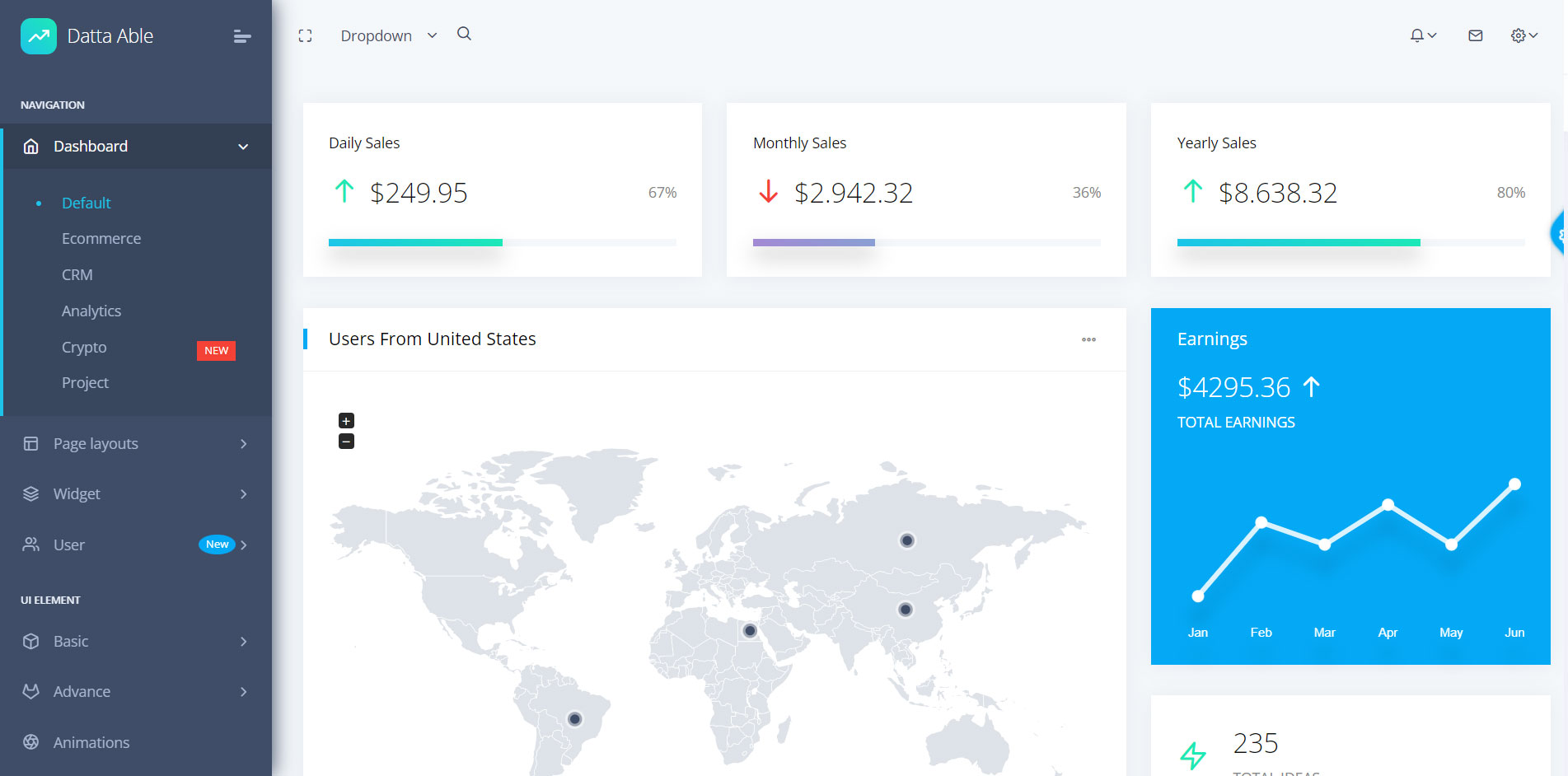Viewport: 1568px width, 776px height.
Task: Open the CRM dashboard link
Action: point(77,274)
